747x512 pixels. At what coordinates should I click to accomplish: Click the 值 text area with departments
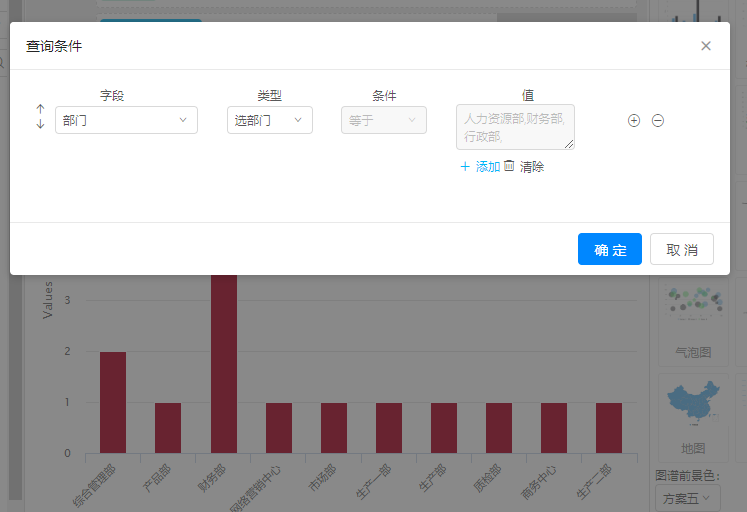click(x=515, y=127)
